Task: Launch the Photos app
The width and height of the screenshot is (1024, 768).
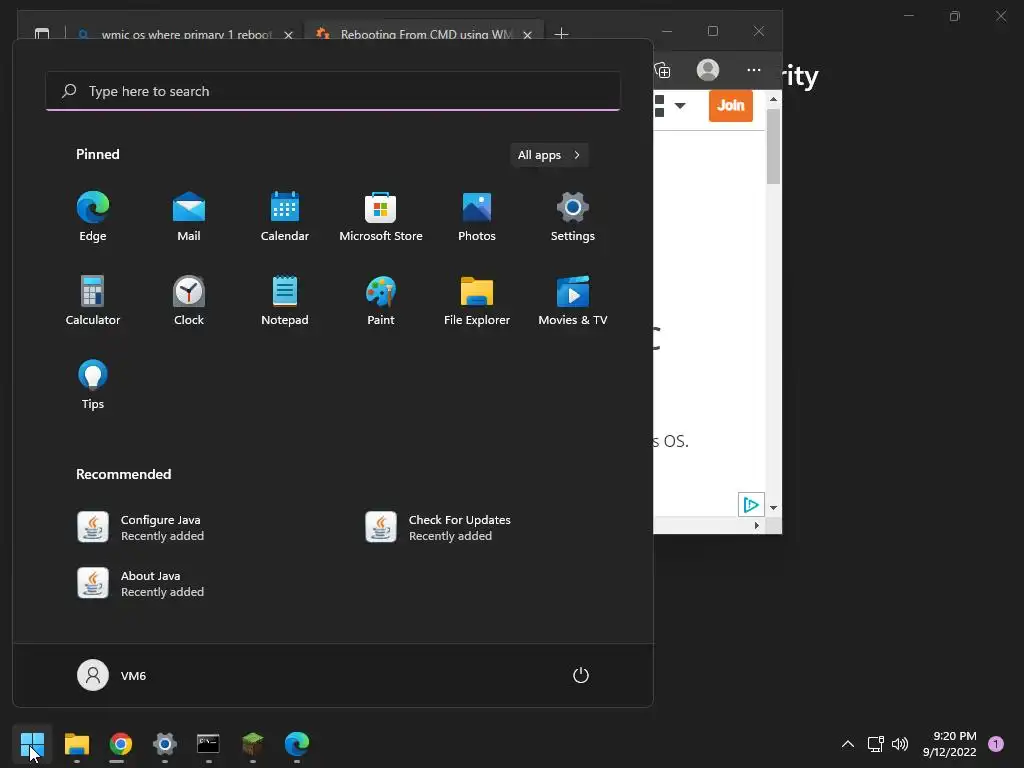Action: pyautogui.click(x=477, y=217)
